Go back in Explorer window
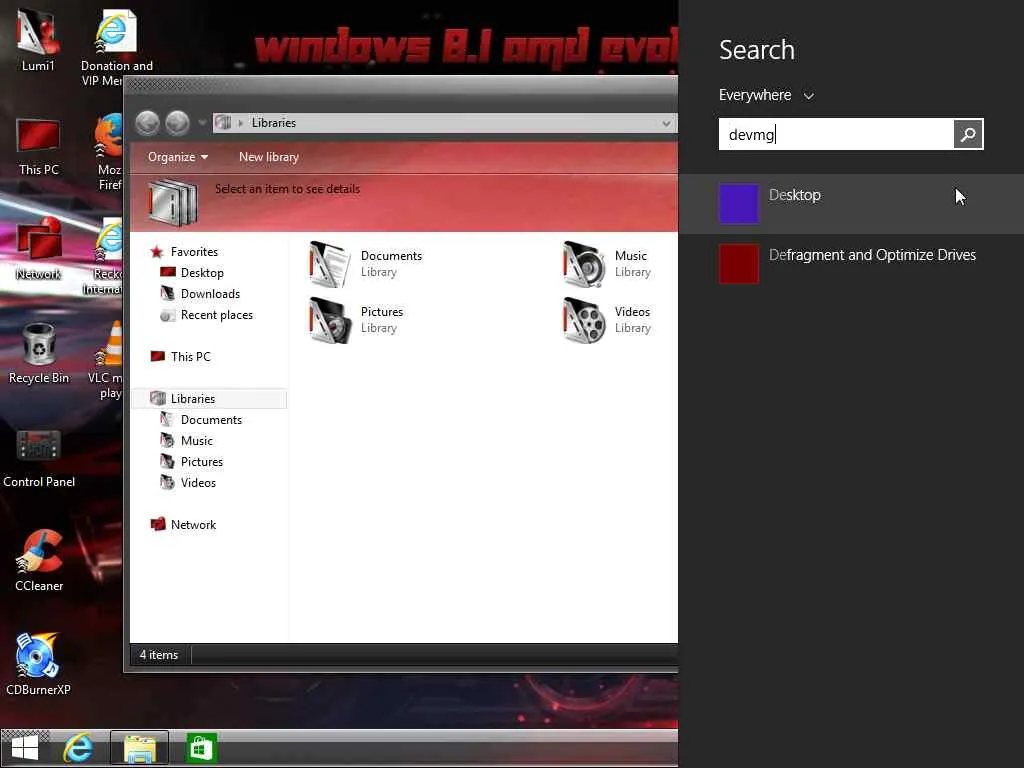1024x768 pixels. 148,123
